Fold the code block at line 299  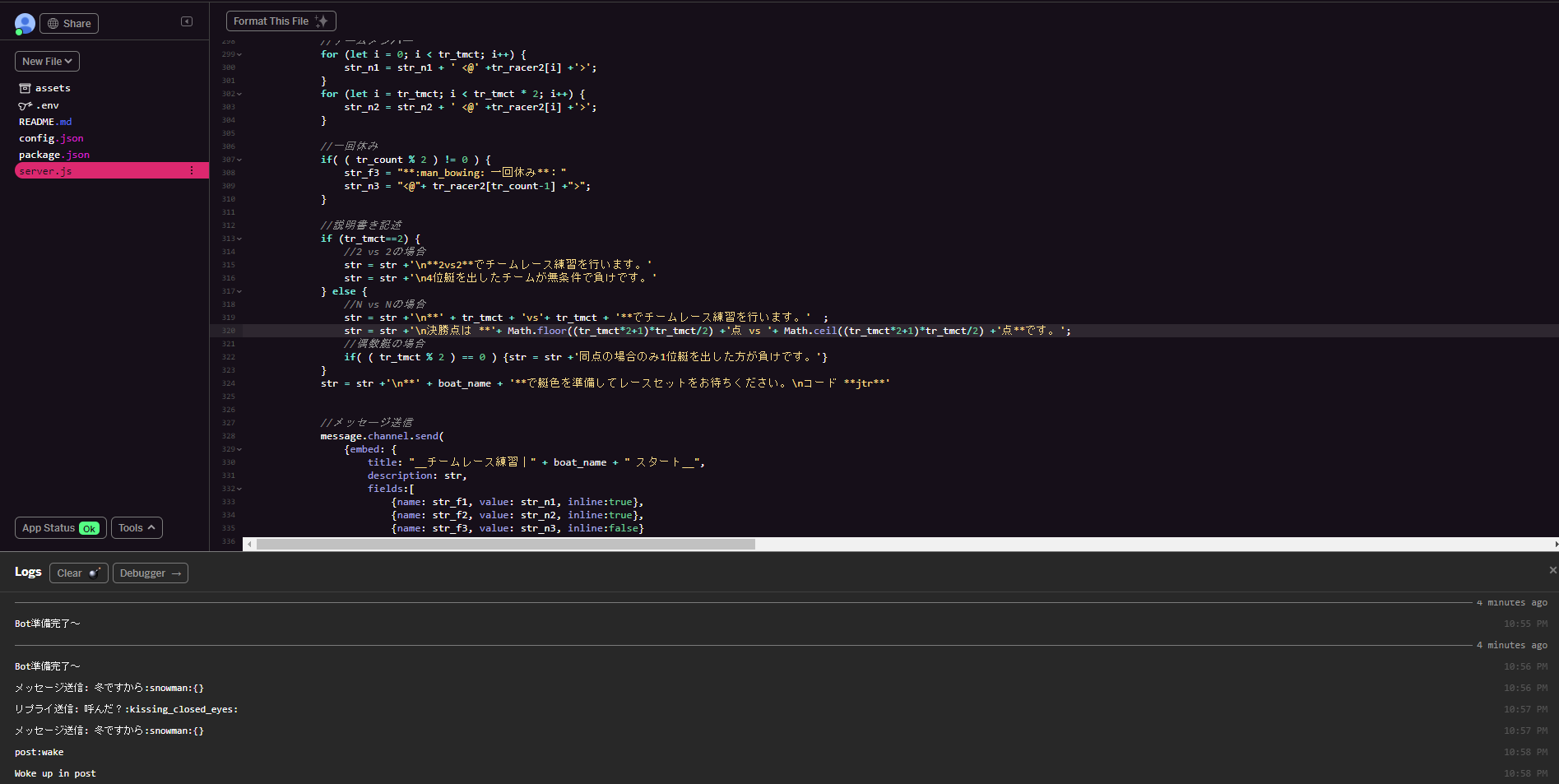[x=239, y=54]
